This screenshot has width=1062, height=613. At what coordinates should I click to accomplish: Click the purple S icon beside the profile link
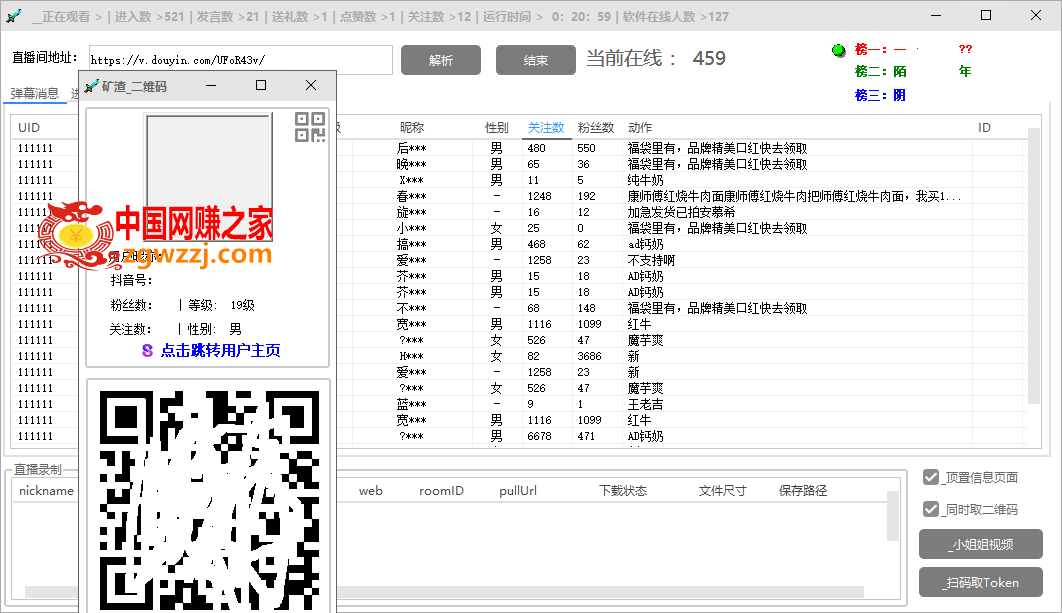(x=147, y=350)
